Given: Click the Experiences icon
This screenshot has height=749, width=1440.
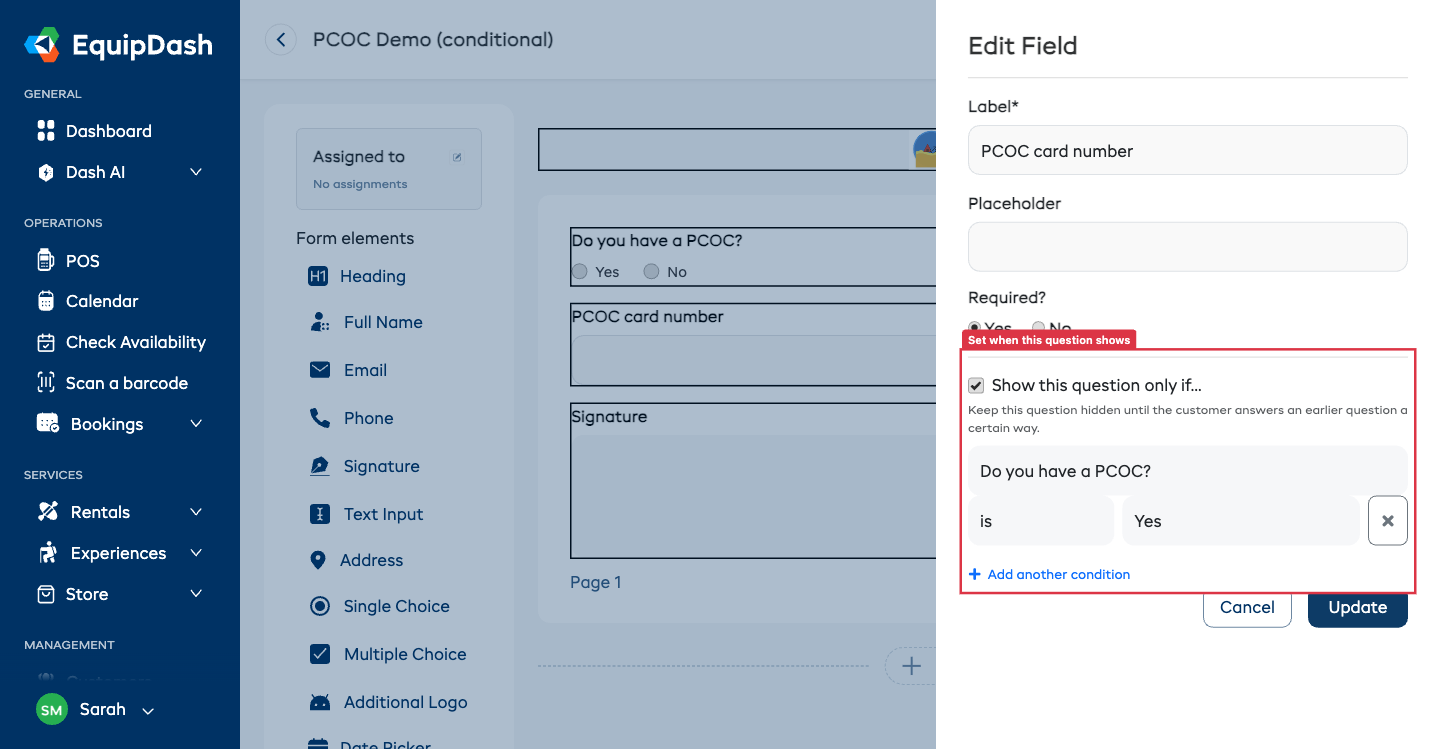Looking at the screenshot, I should click(47, 553).
